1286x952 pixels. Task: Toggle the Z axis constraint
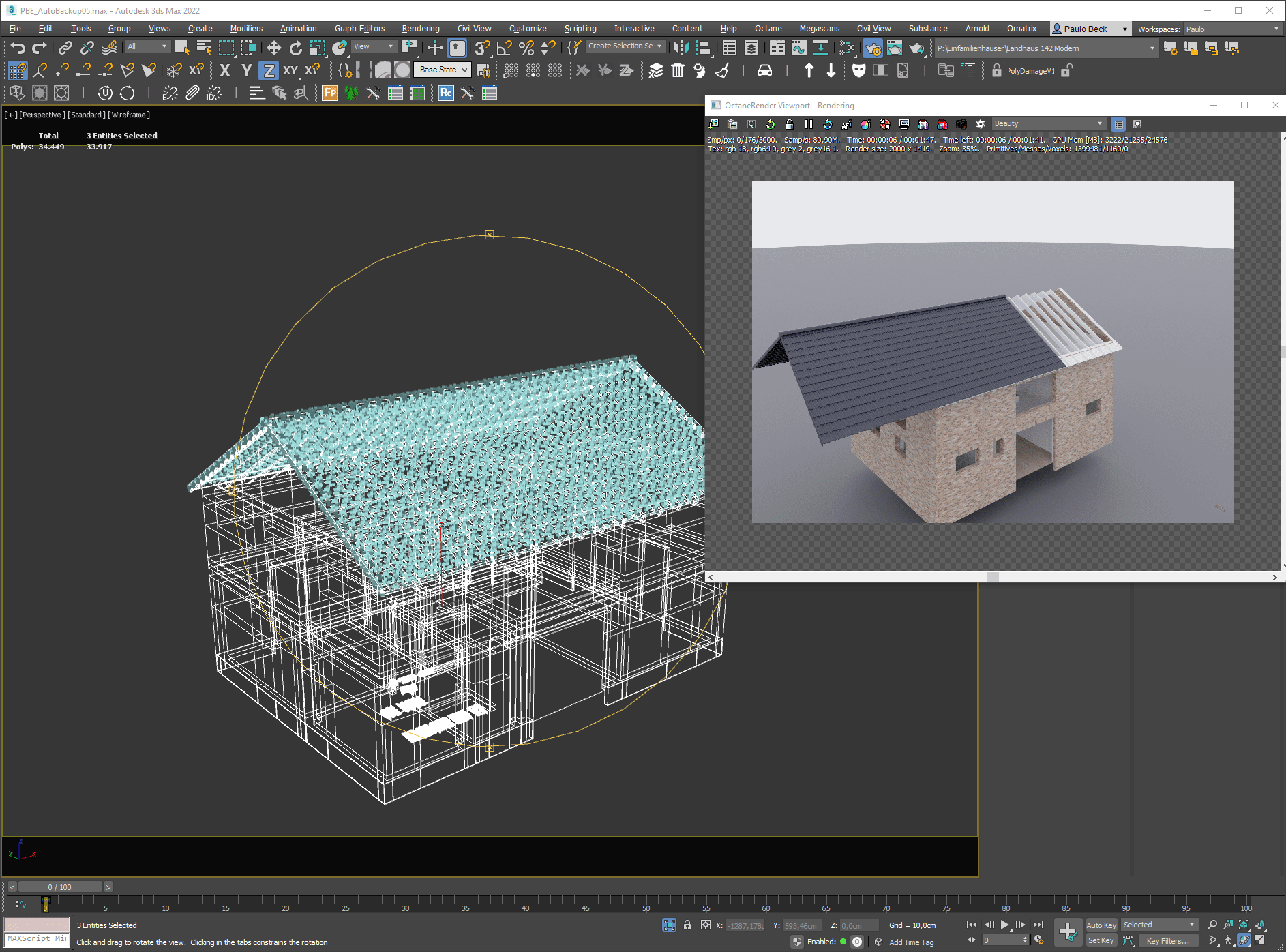[269, 71]
